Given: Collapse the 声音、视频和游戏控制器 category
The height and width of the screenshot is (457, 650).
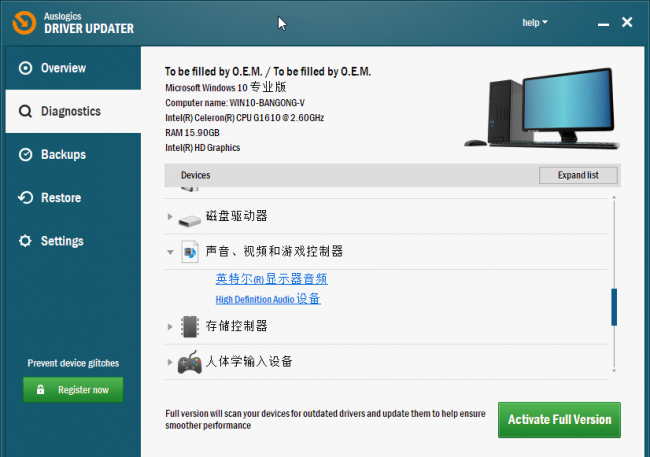Looking at the screenshot, I should pos(170,252).
